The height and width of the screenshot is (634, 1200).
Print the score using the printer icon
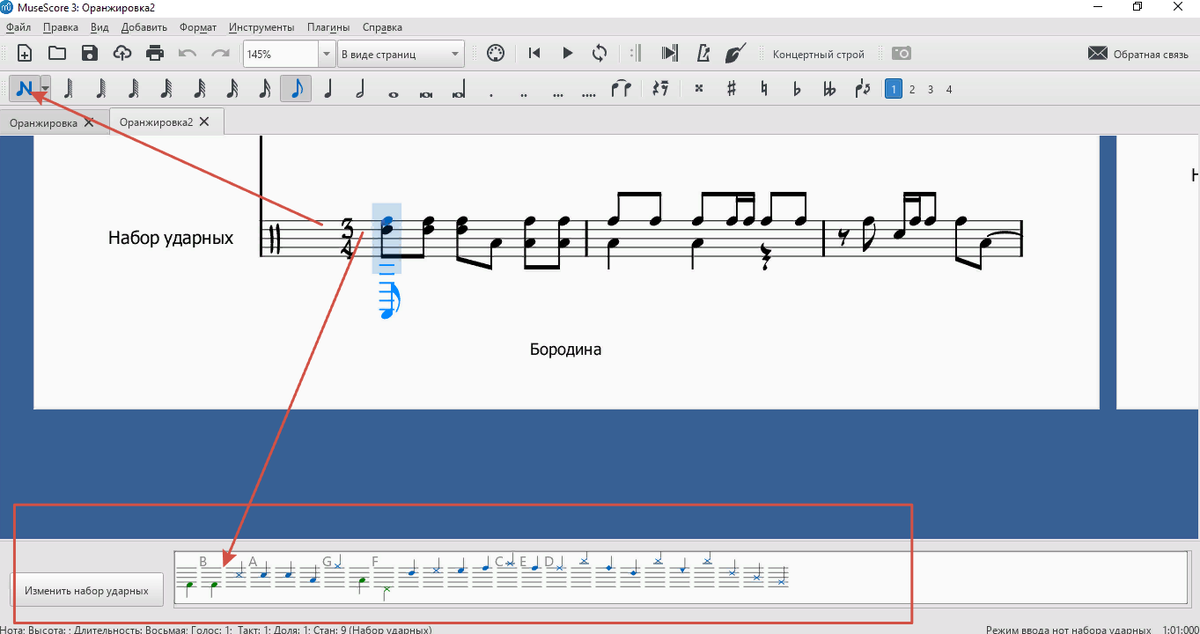[154, 53]
